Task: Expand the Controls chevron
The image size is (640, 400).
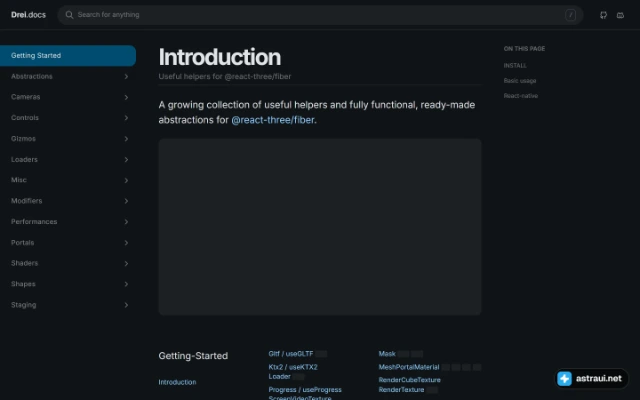Action: pos(126,118)
